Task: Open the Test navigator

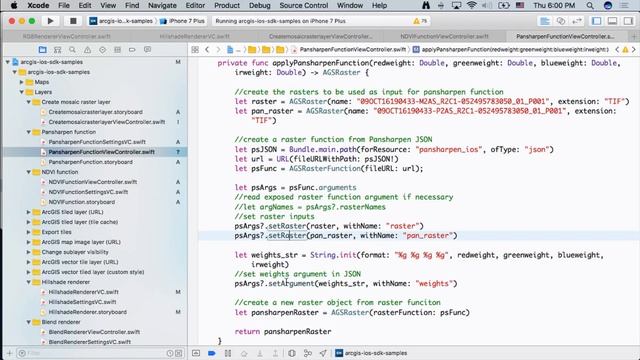Action: point(102,50)
